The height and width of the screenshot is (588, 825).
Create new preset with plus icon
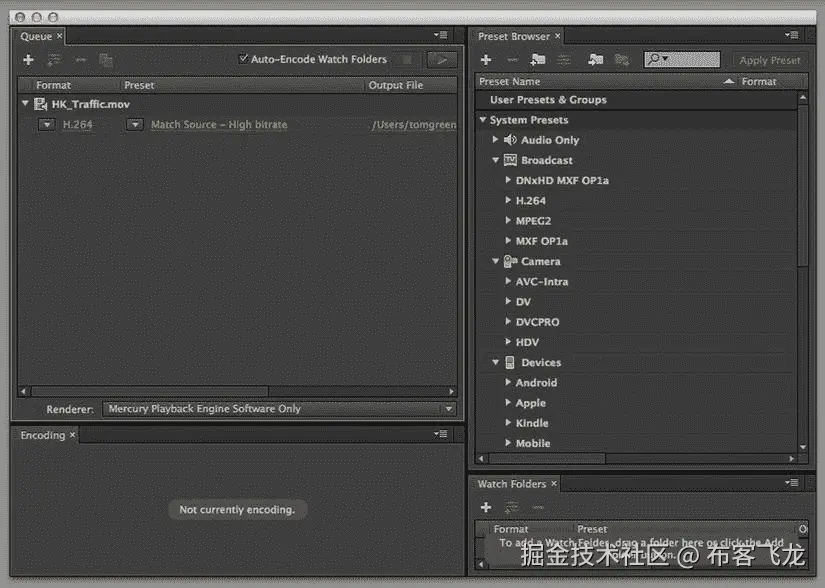point(486,60)
